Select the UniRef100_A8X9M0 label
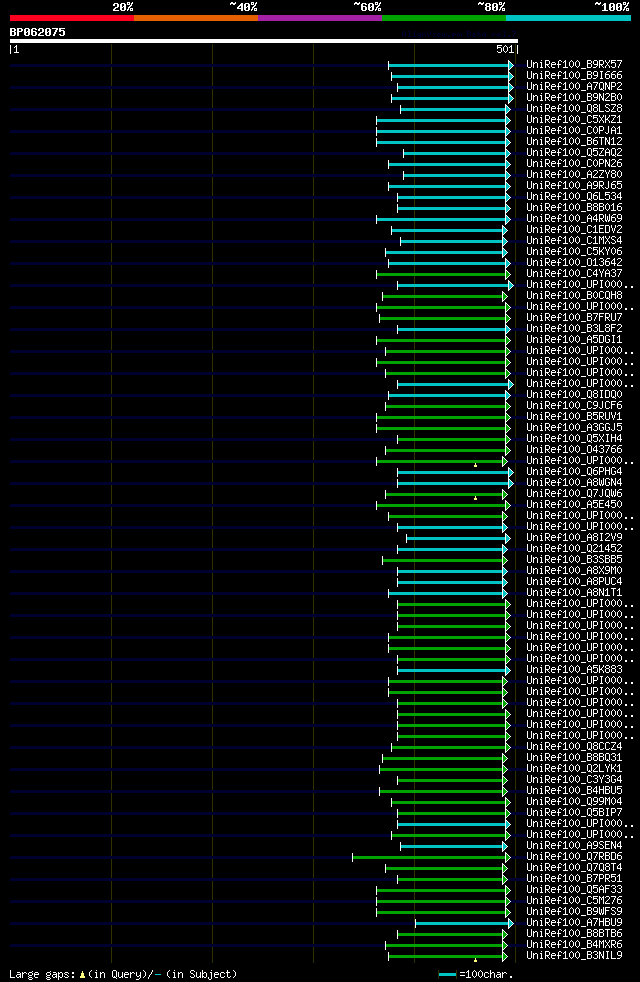 (x=574, y=571)
